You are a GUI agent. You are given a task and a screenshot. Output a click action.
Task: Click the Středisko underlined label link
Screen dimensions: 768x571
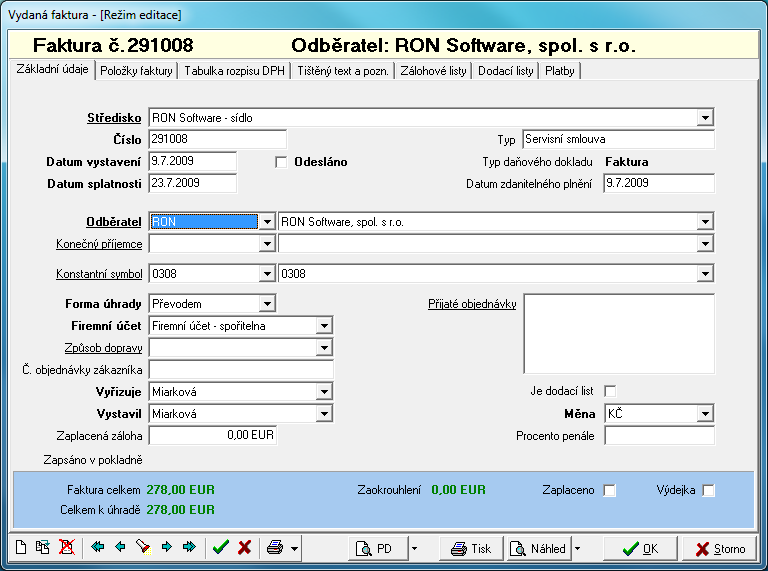tap(114, 118)
